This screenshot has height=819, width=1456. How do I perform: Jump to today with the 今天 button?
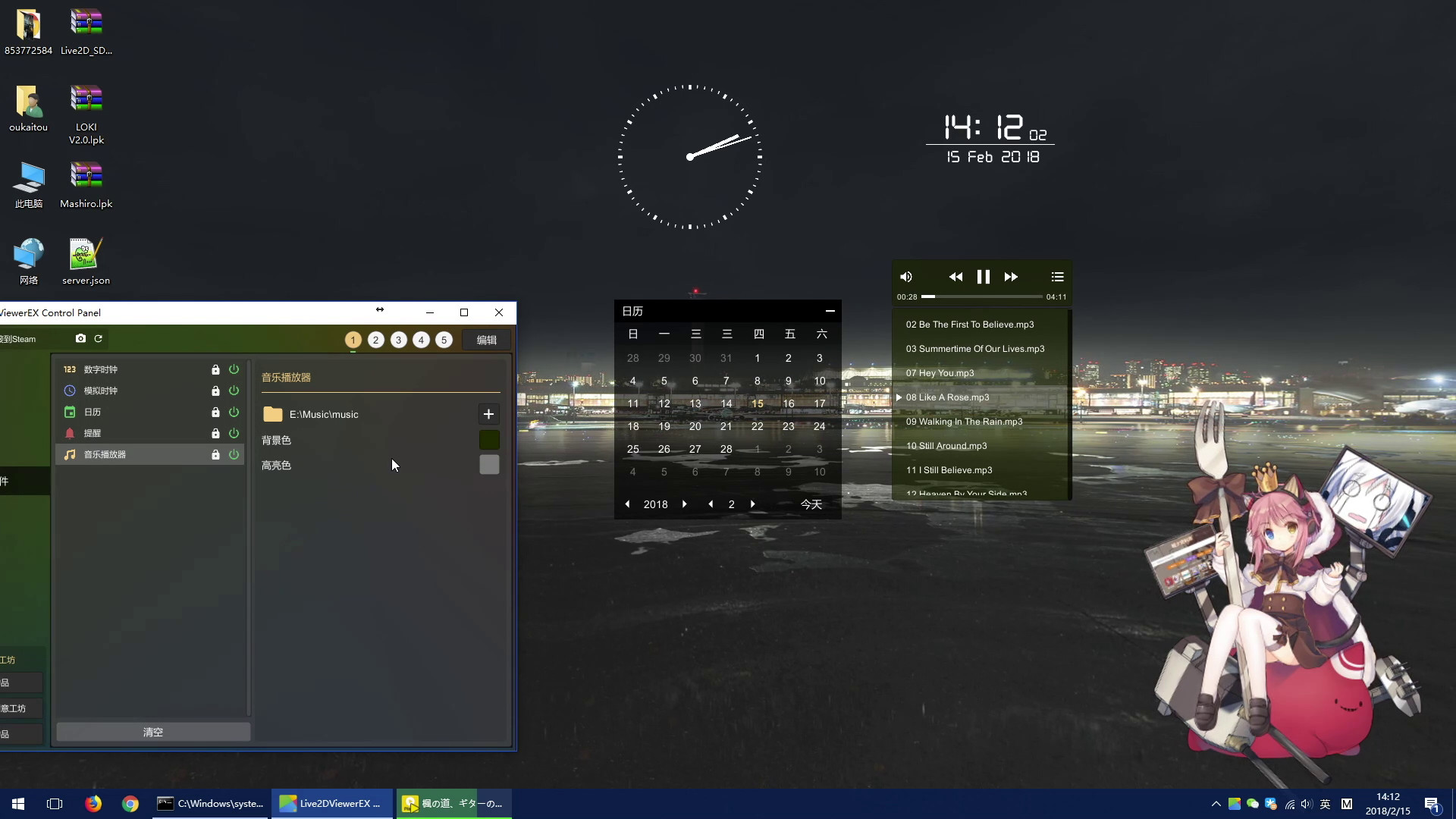(811, 504)
